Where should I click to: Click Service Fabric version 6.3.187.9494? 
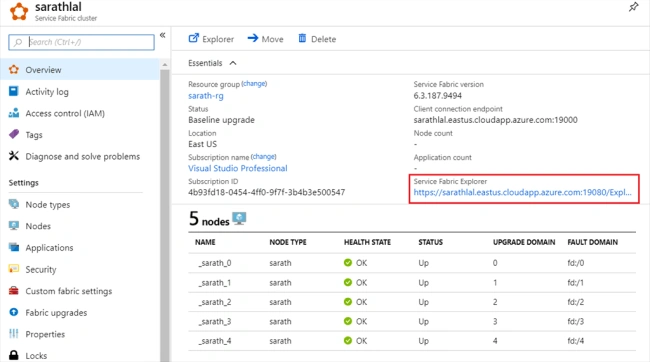coord(438,96)
